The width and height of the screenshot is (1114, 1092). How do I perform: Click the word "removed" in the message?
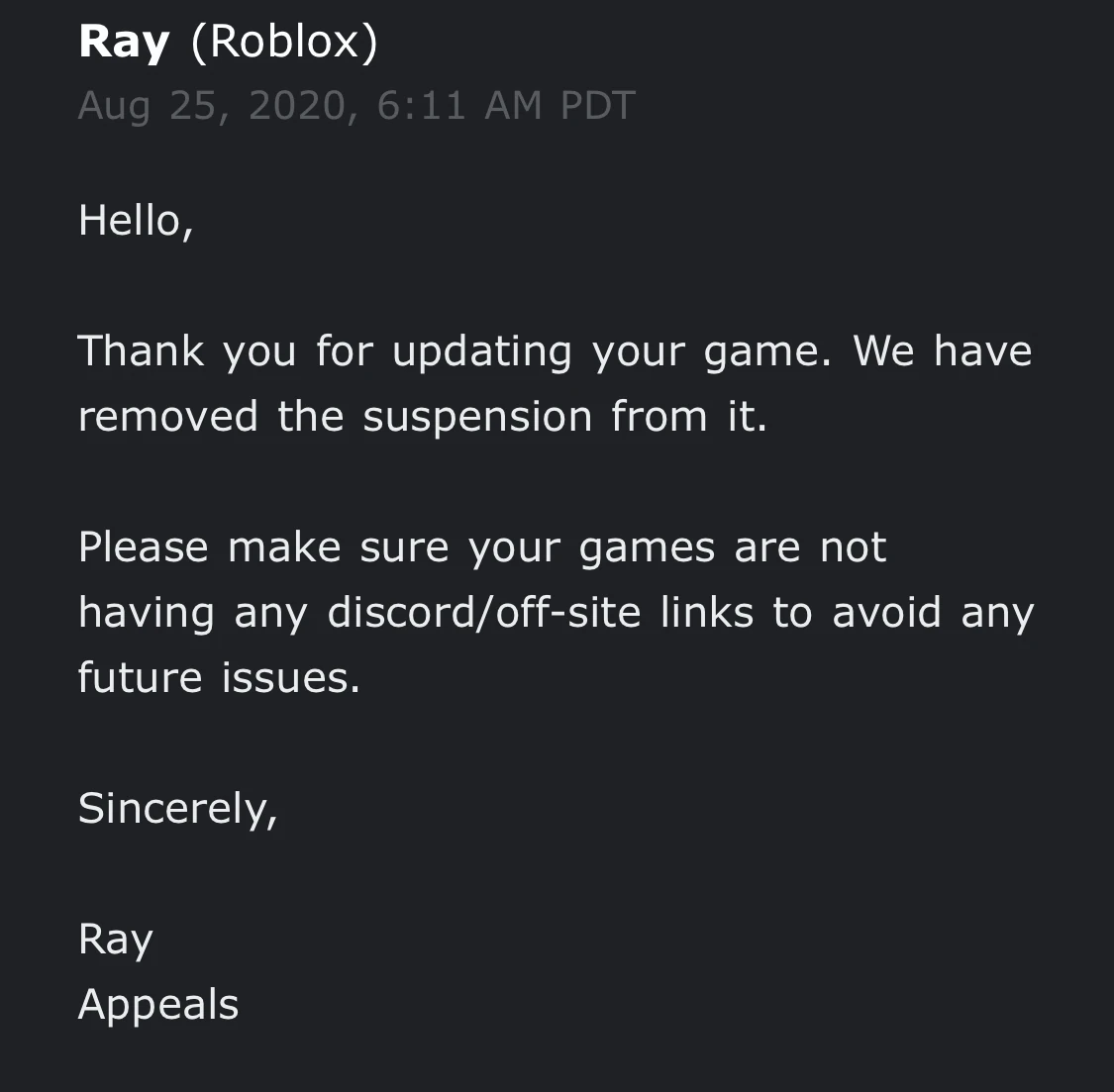(x=167, y=417)
